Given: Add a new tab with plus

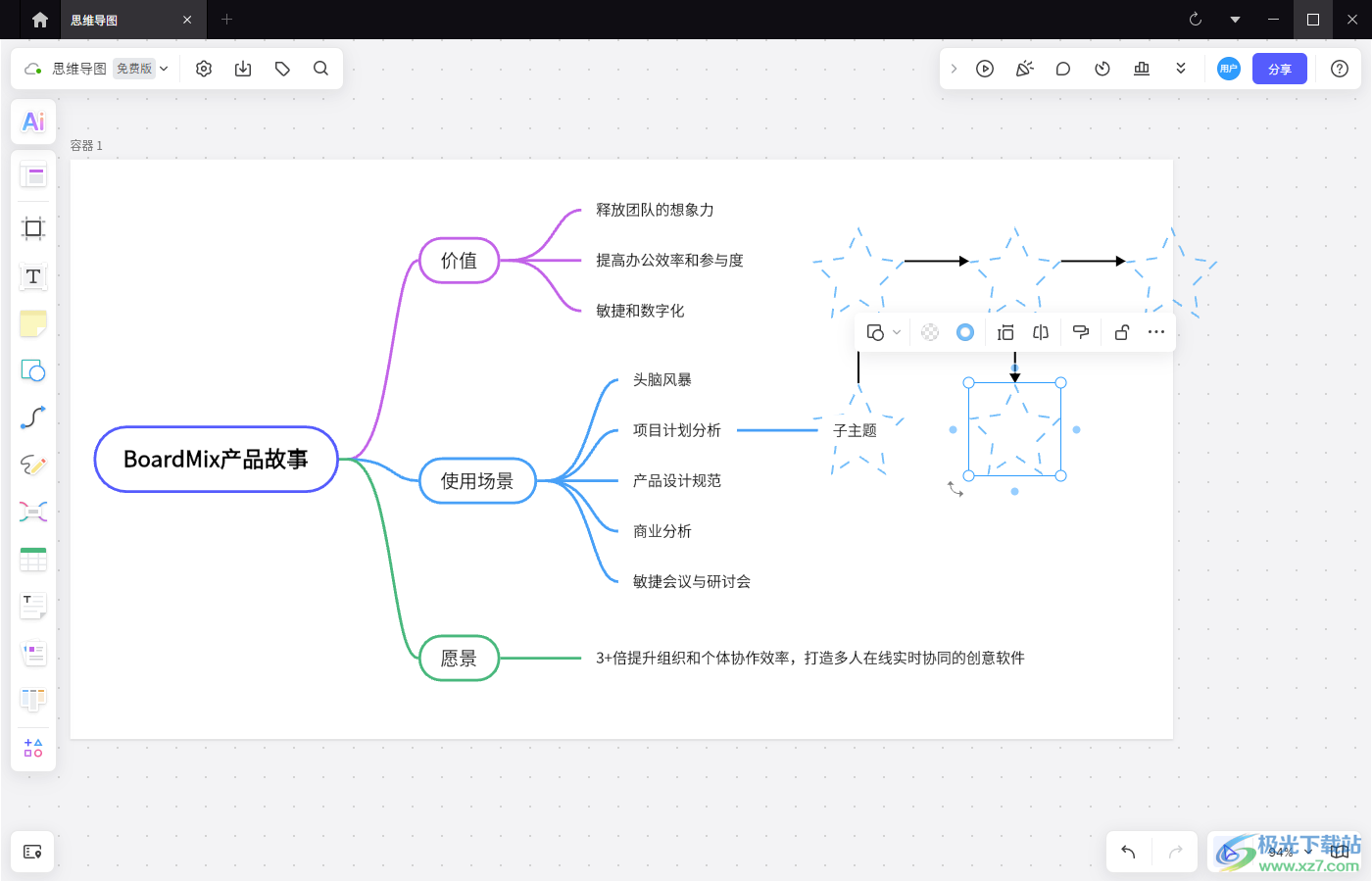Looking at the screenshot, I should click(226, 20).
